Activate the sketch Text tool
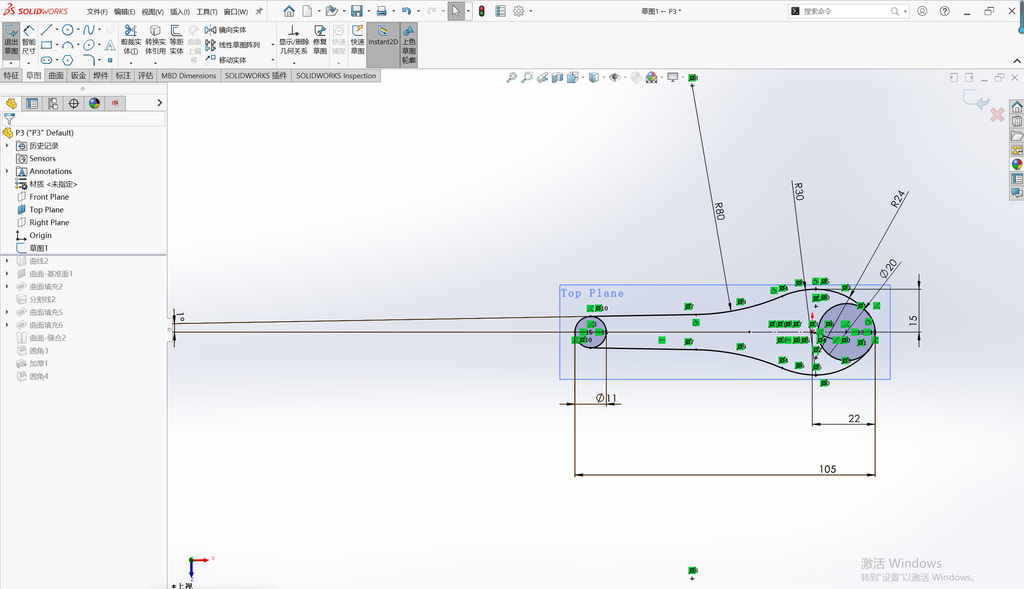The width and height of the screenshot is (1024, 589). [110, 45]
